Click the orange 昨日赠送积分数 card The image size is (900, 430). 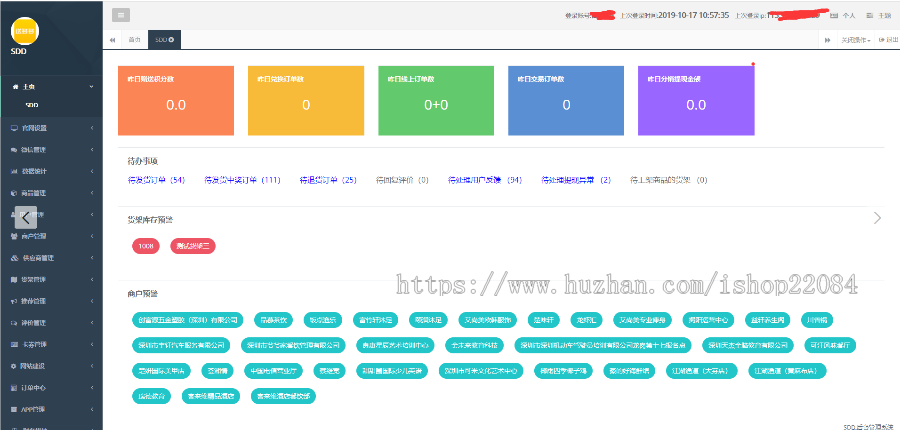tap(176, 100)
